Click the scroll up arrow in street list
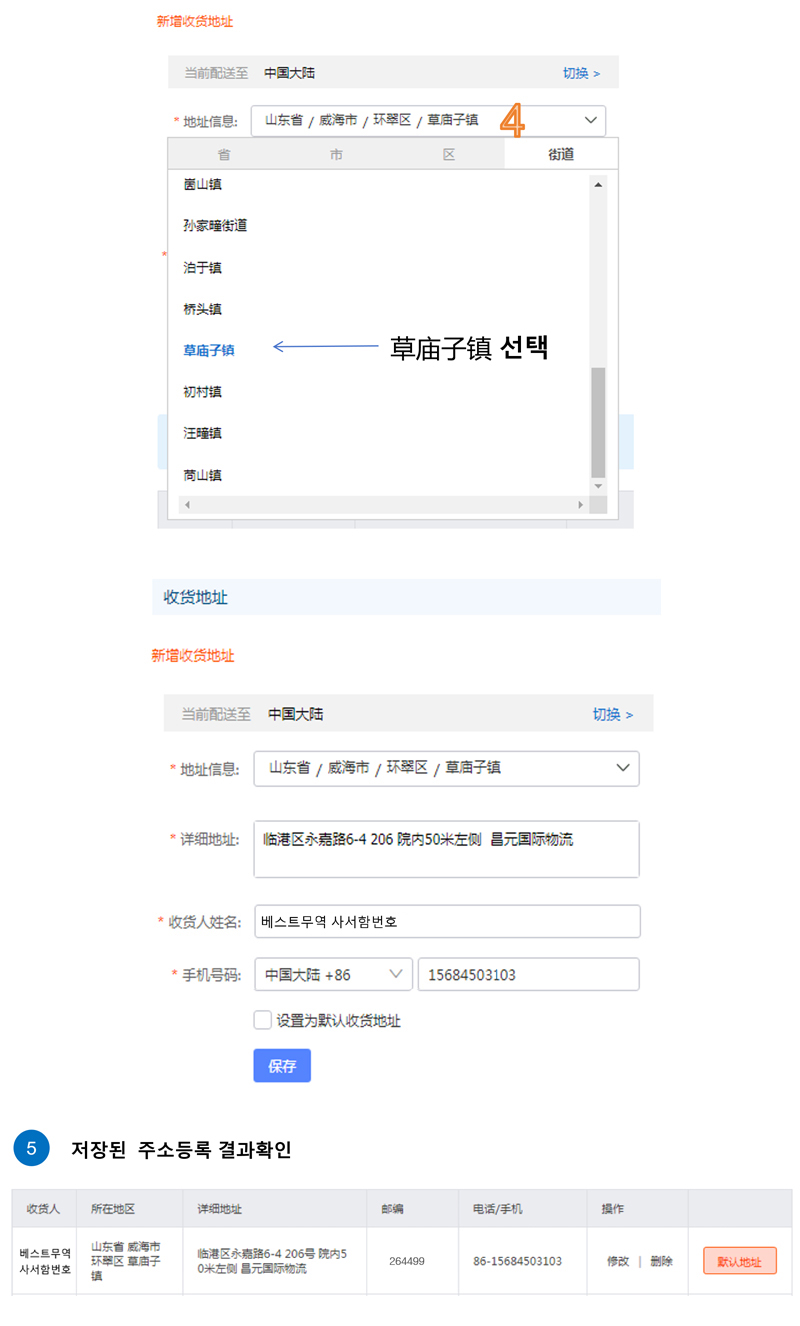This screenshot has width=800, height=1326. click(x=598, y=184)
